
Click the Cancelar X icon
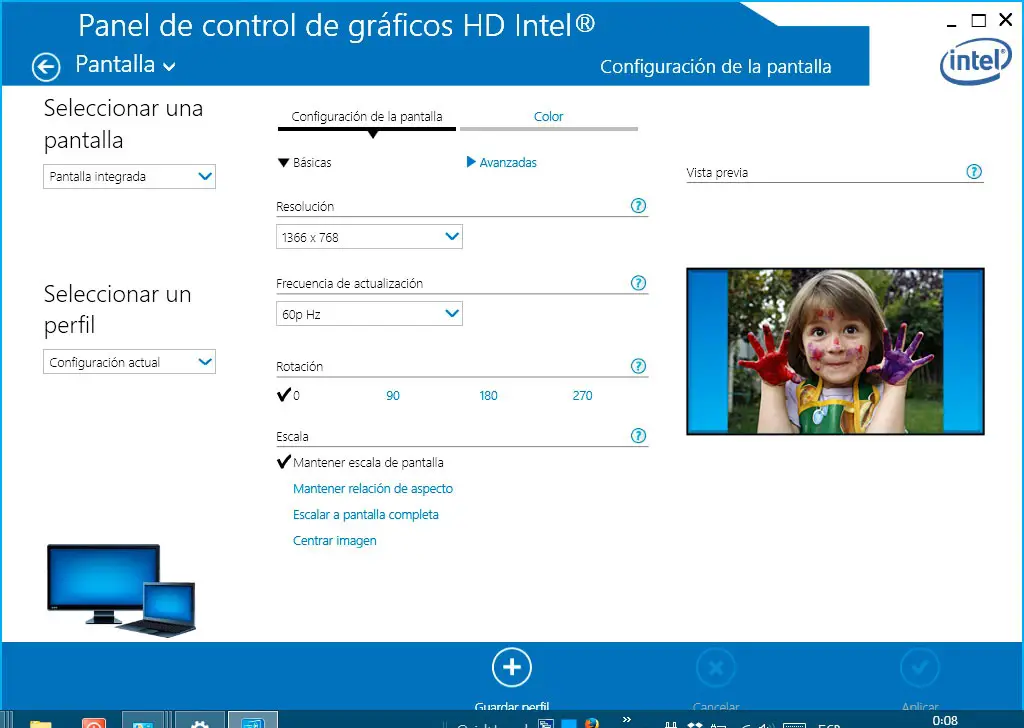pos(716,667)
